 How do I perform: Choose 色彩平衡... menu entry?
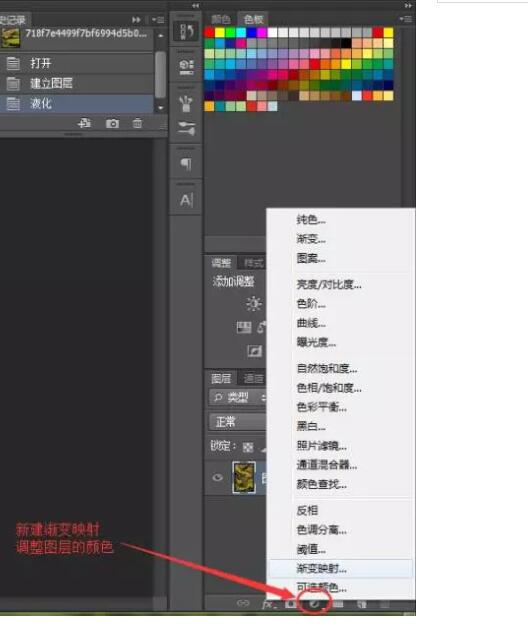pos(340,407)
